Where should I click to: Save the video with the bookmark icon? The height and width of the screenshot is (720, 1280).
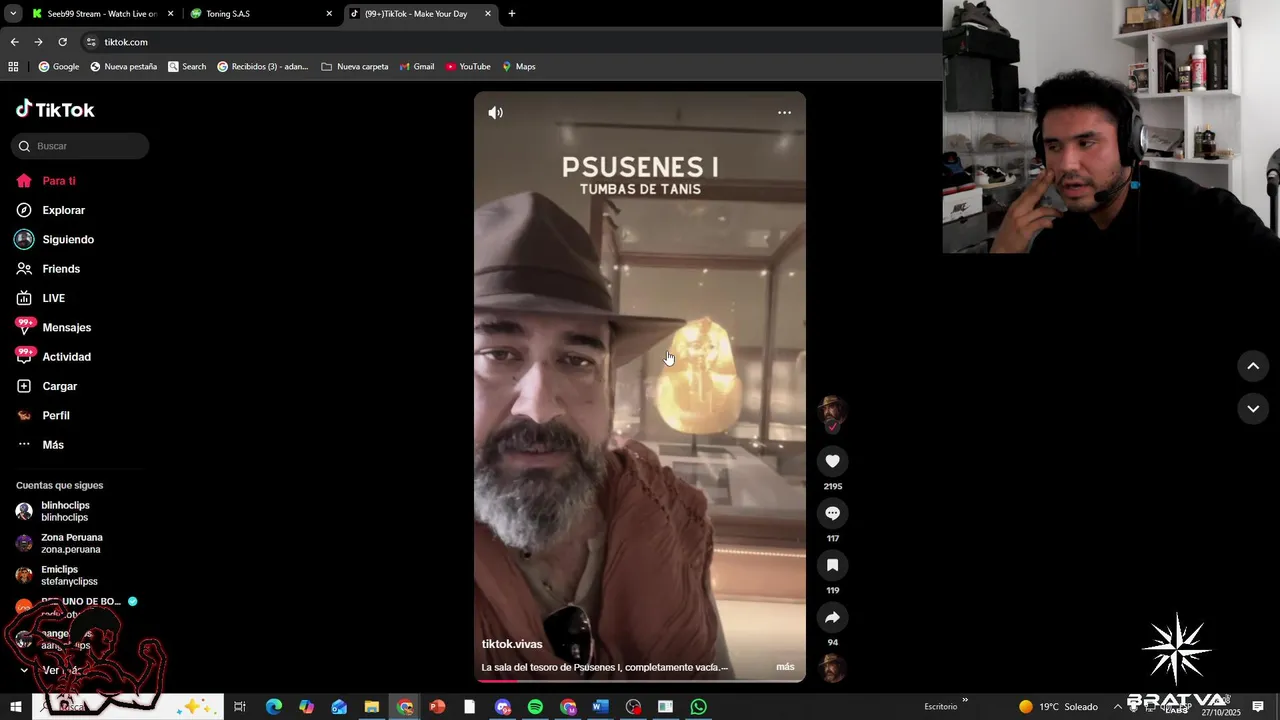click(x=832, y=565)
